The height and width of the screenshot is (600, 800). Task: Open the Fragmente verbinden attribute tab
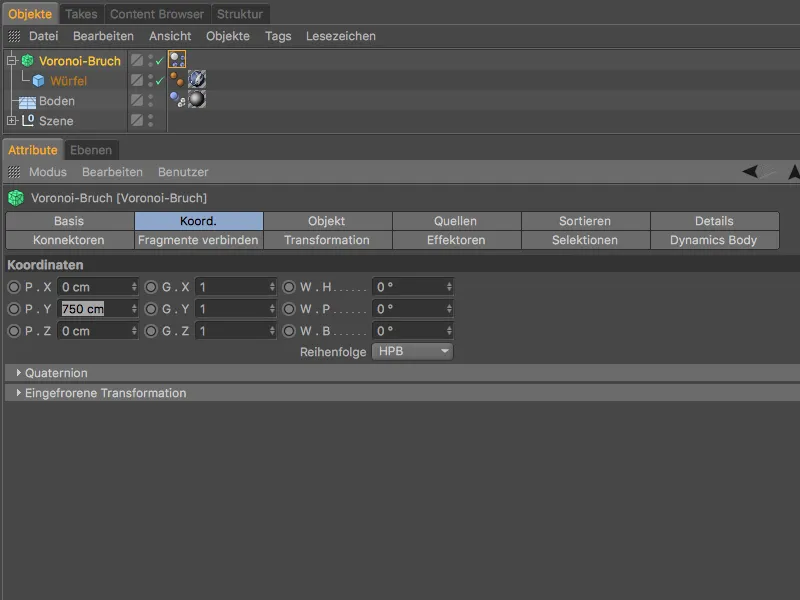click(x=198, y=240)
